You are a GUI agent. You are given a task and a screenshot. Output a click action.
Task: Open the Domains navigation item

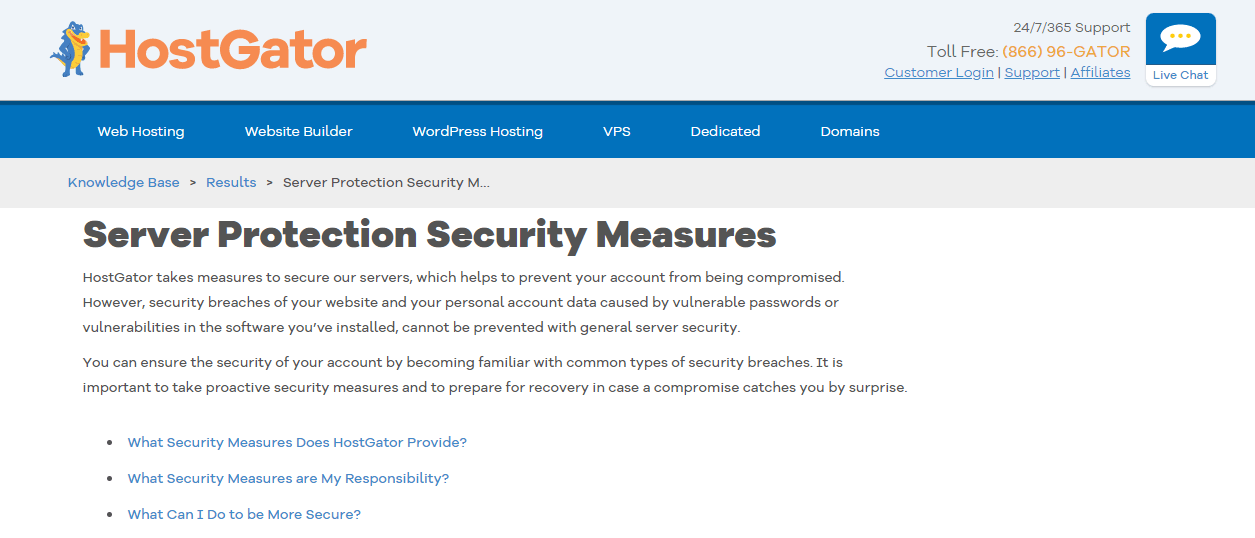tap(850, 131)
